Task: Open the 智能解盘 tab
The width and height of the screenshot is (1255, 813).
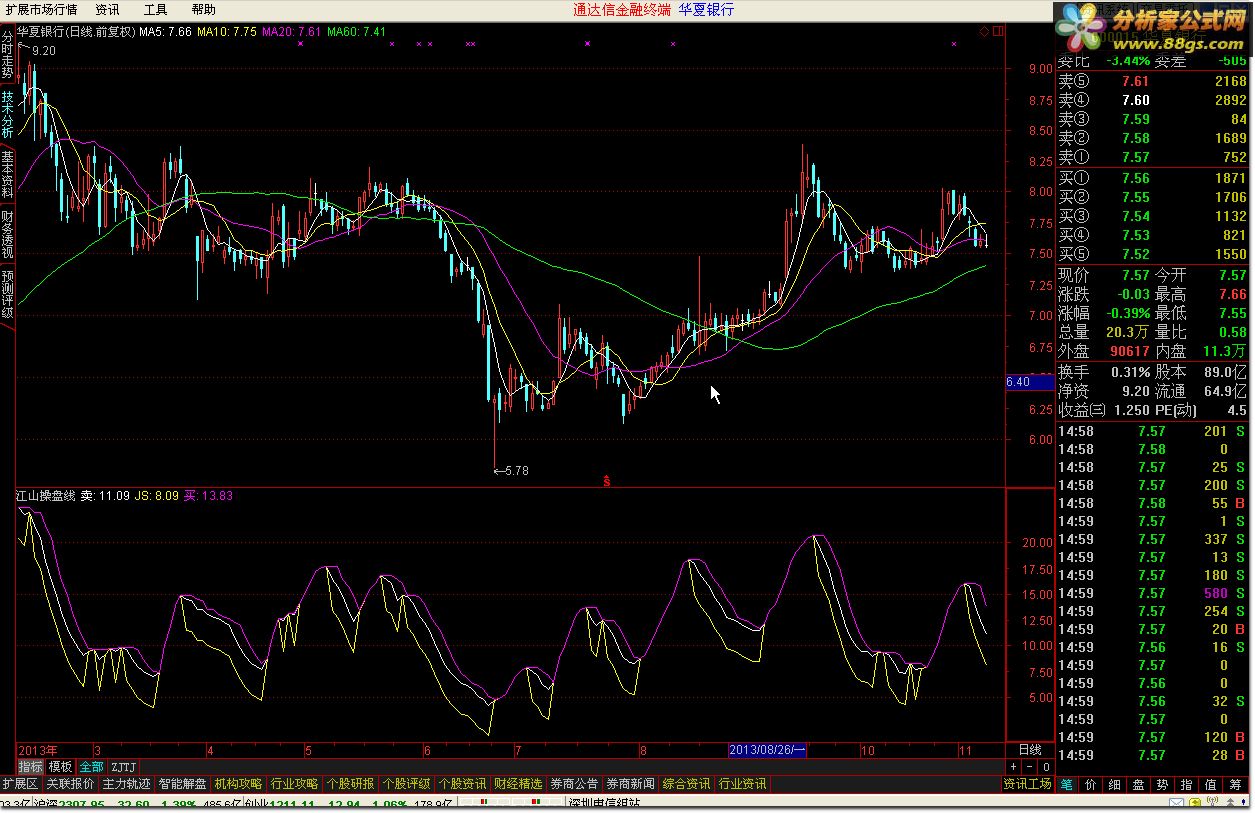Action: pyautogui.click(x=183, y=784)
